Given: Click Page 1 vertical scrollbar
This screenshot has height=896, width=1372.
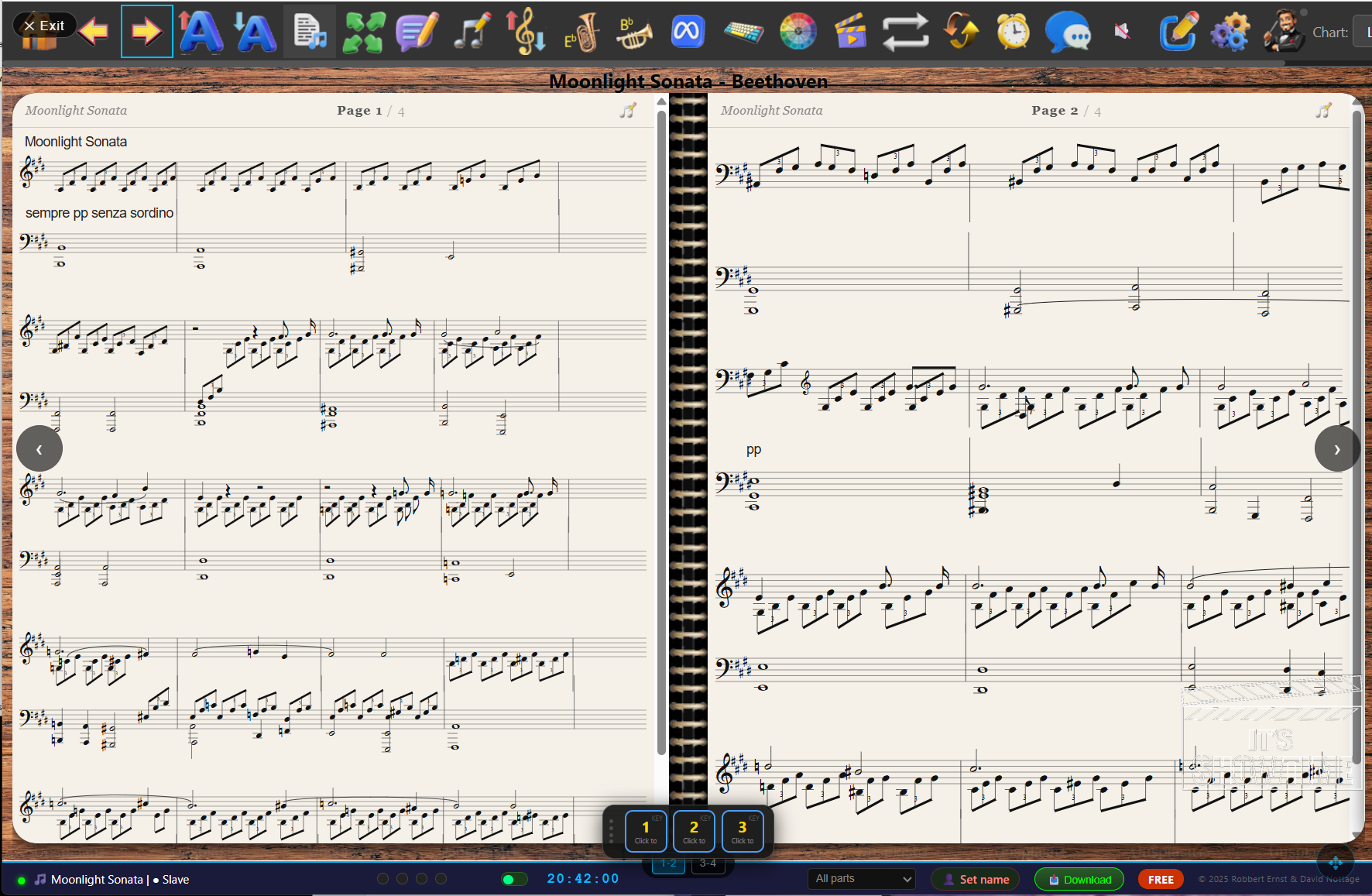Looking at the screenshot, I should click(x=661, y=434).
